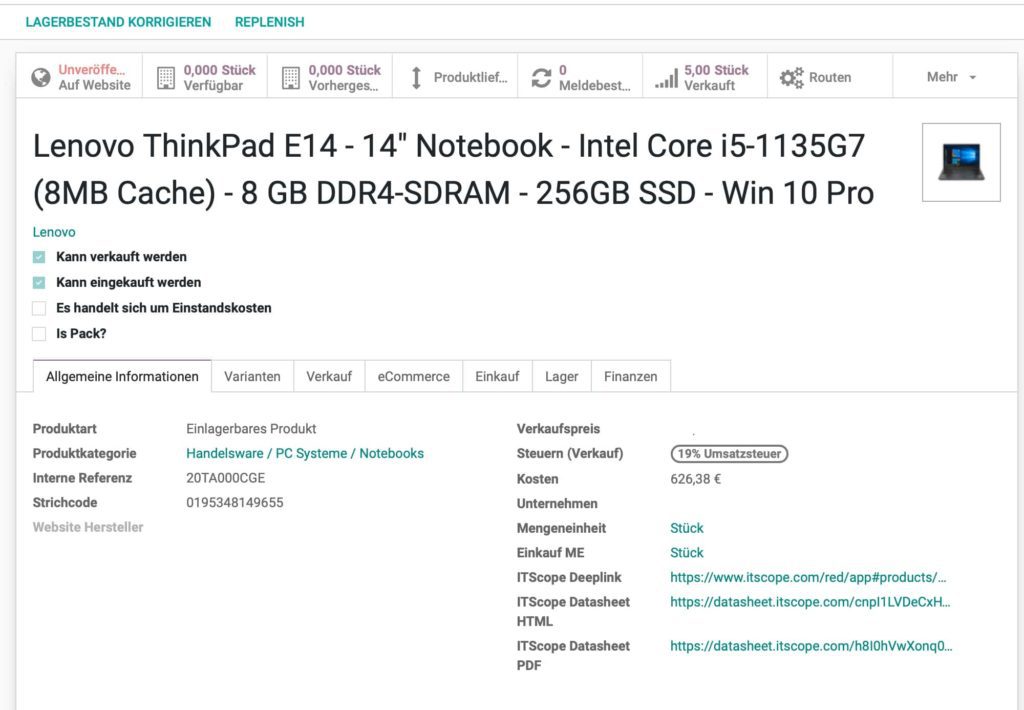The height and width of the screenshot is (710, 1024).
Task: Click the laptop product image thumbnail
Action: tap(961, 163)
